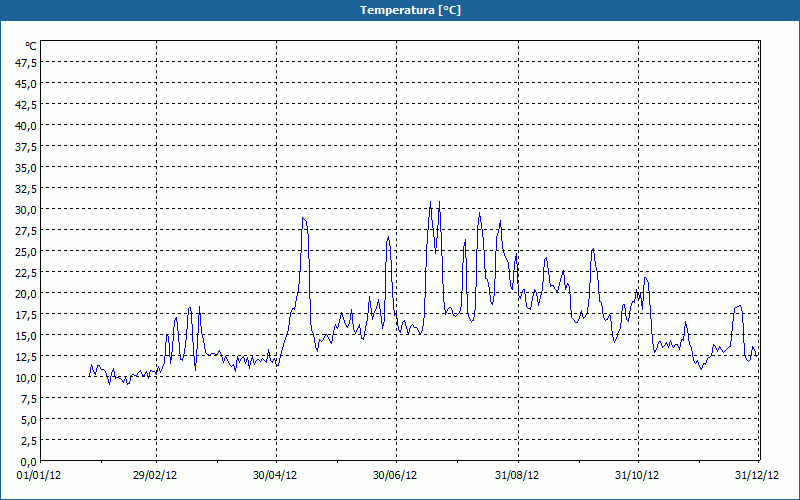Click the 5,0 y-axis value

(x=28, y=420)
